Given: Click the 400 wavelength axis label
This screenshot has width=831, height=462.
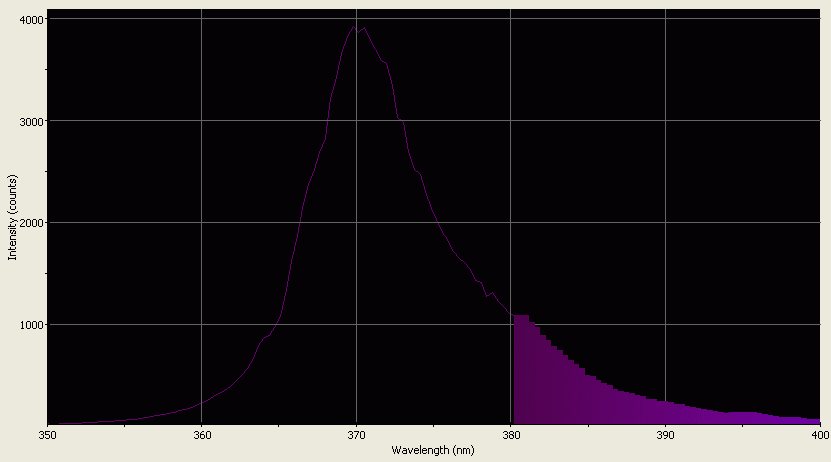Looking at the screenshot, I should 819,435.
